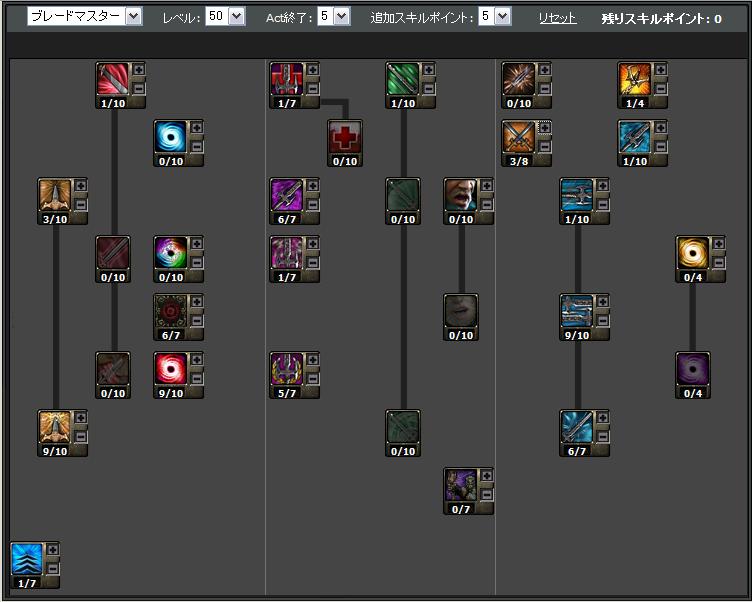Viewport: 752px width, 602px height.
Task: Add a point to the red slash skill
Action: [139, 70]
